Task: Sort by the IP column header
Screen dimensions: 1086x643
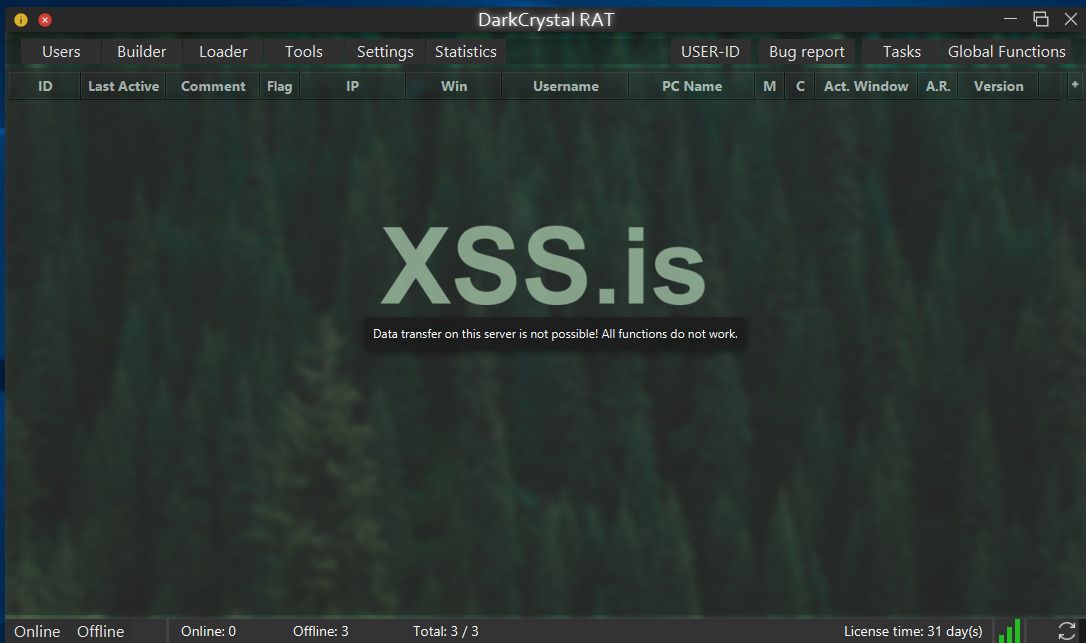Action: click(353, 86)
